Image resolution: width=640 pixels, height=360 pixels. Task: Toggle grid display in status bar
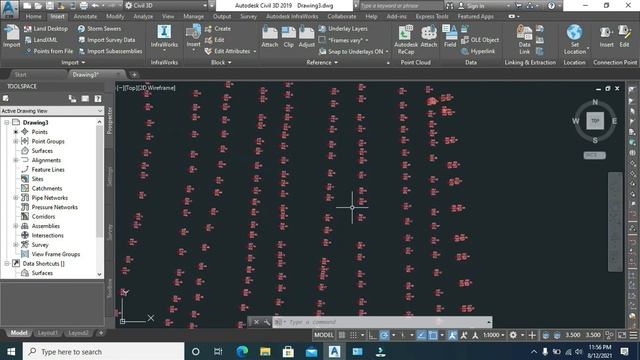(x=342, y=335)
